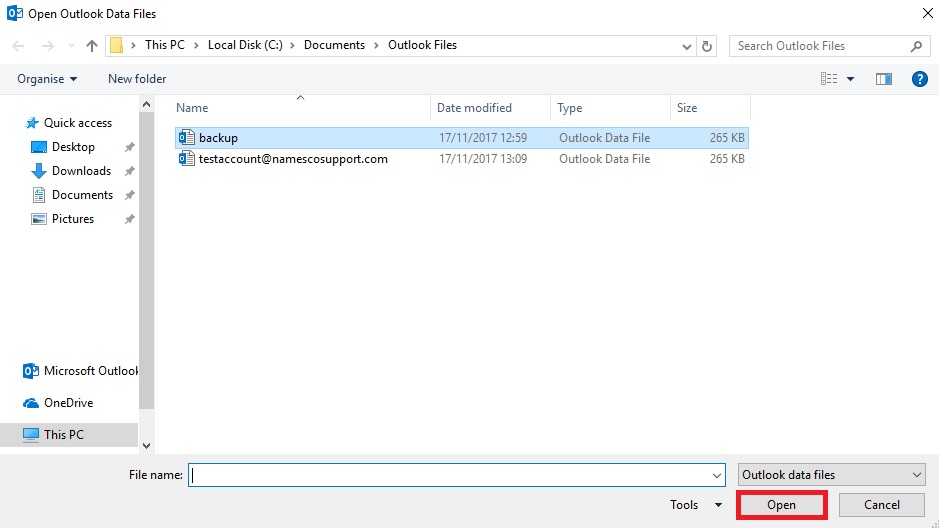
Task: Click the Up one level arrow icon
Action: coord(92,46)
